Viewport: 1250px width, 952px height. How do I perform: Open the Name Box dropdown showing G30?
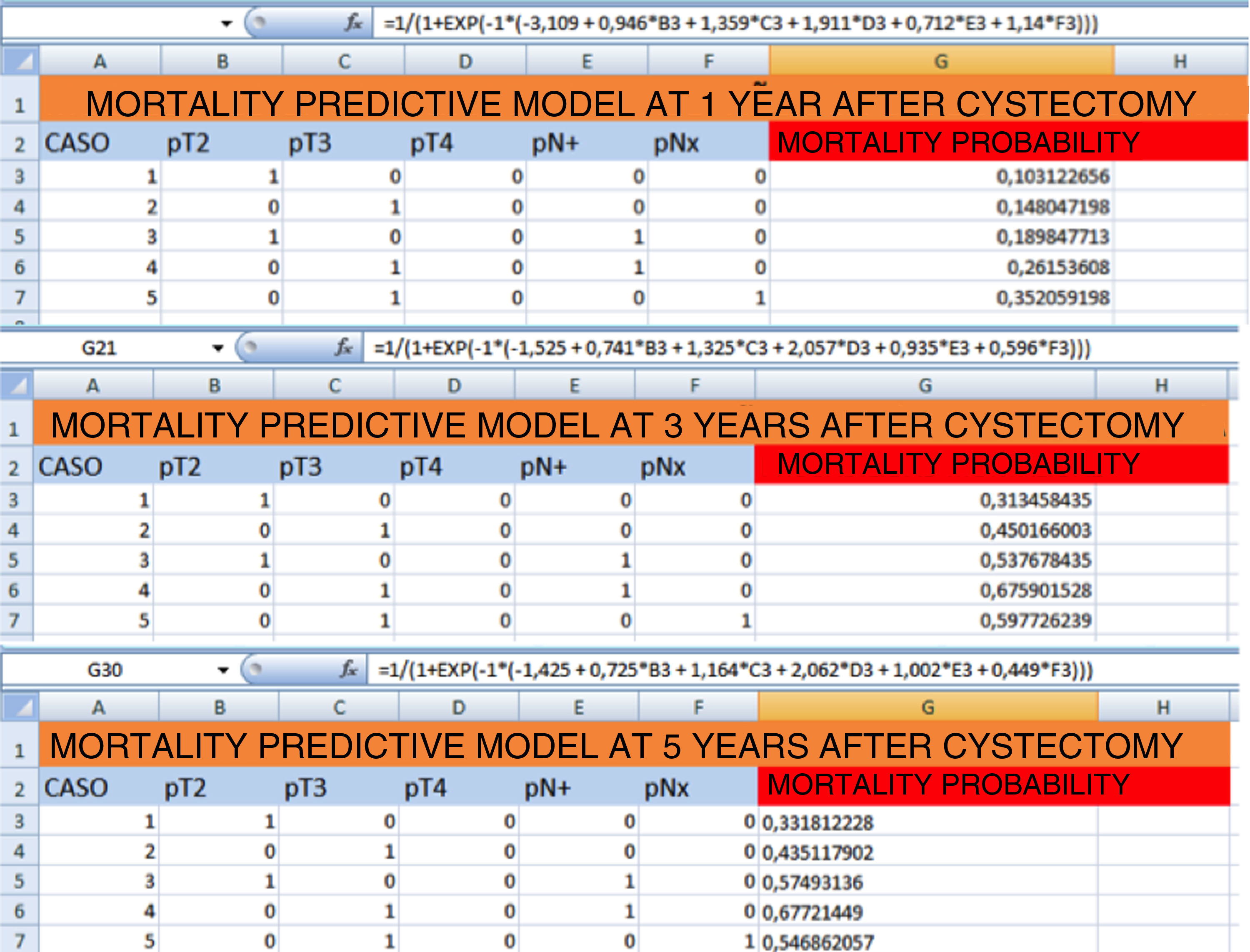click(223, 670)
